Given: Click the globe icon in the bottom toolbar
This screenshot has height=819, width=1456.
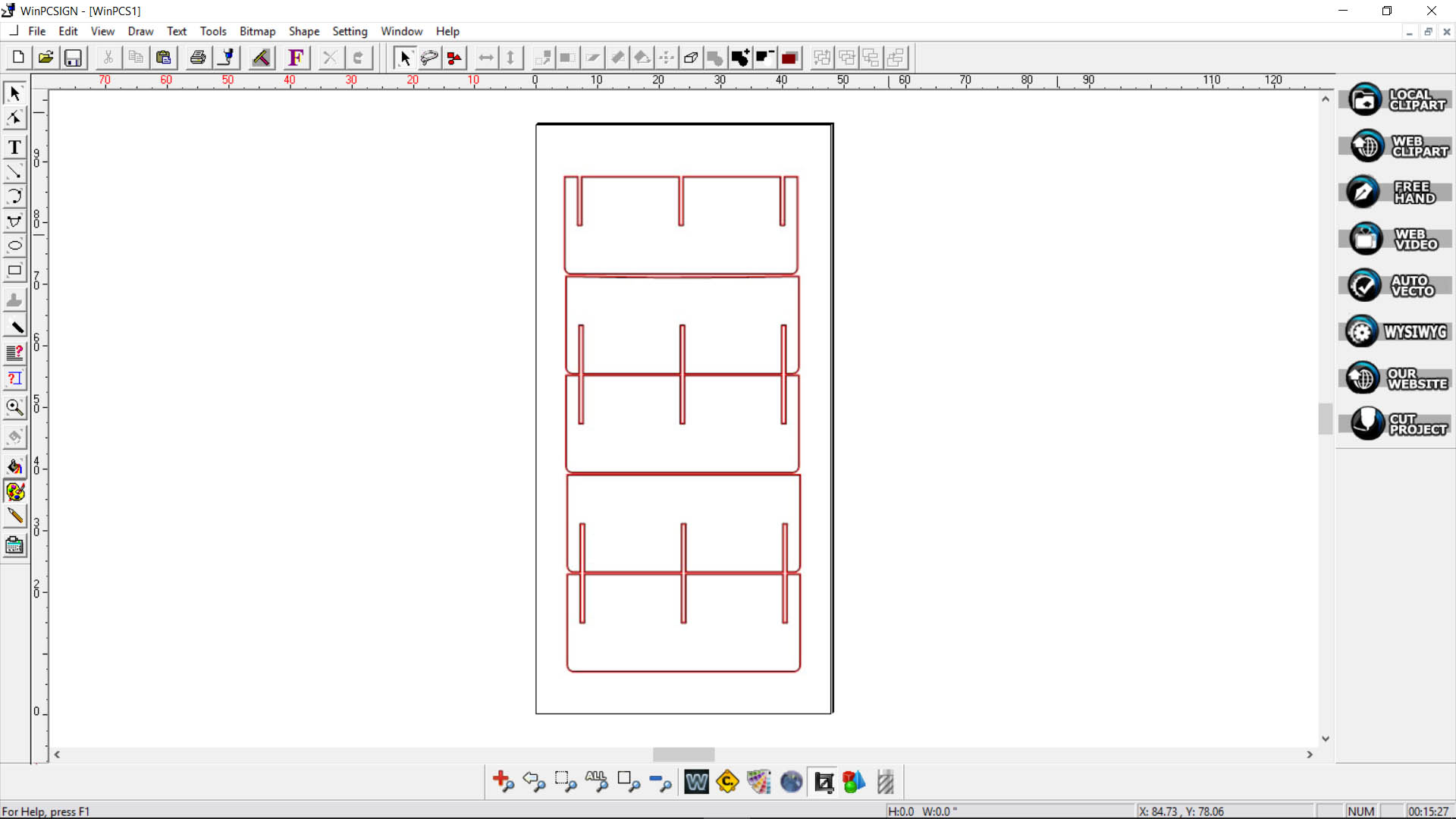Looking at the screenshot, I should [x=791, y=781].
